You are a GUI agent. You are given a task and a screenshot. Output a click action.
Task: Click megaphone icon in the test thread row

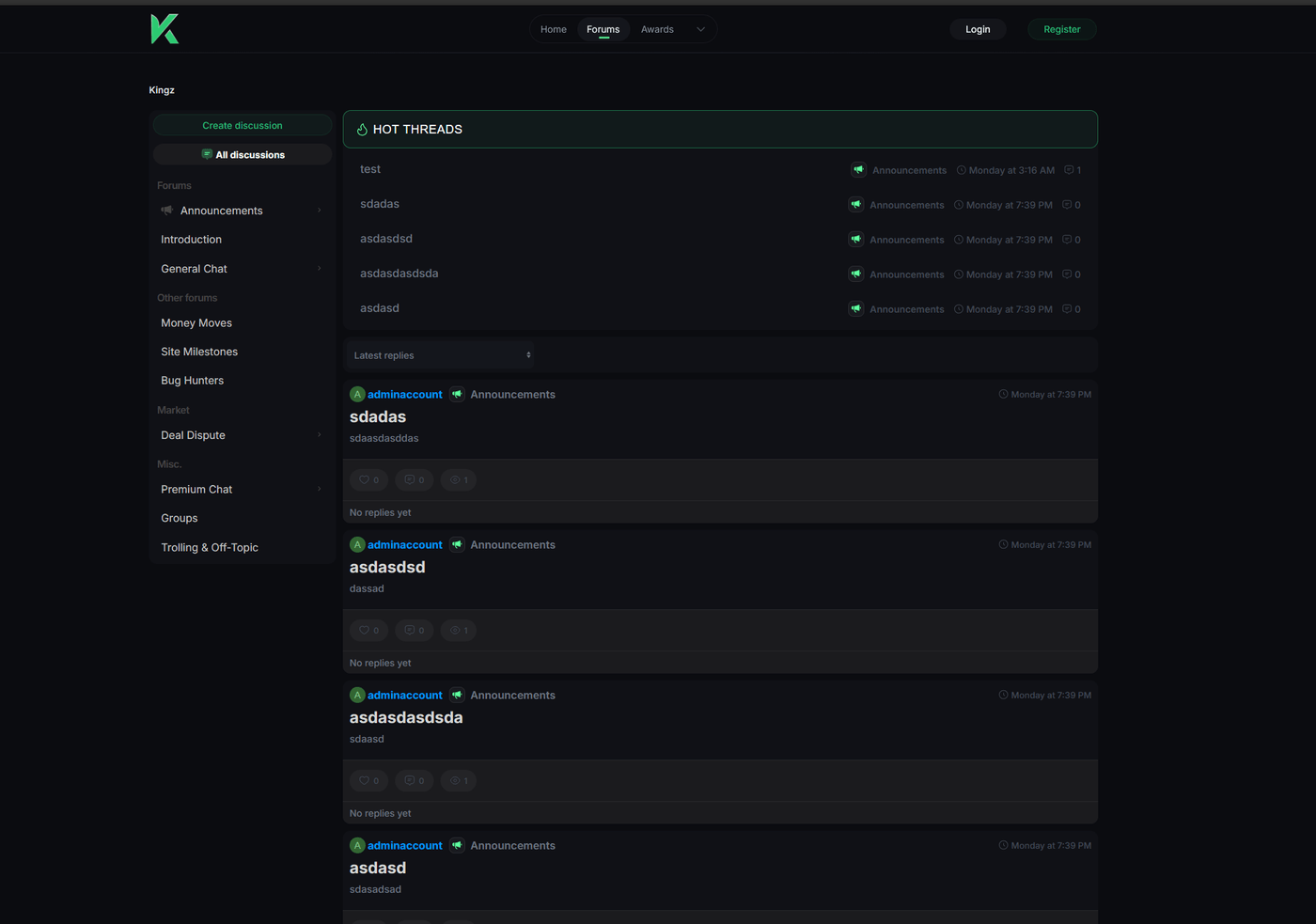(x=858, y=170)
